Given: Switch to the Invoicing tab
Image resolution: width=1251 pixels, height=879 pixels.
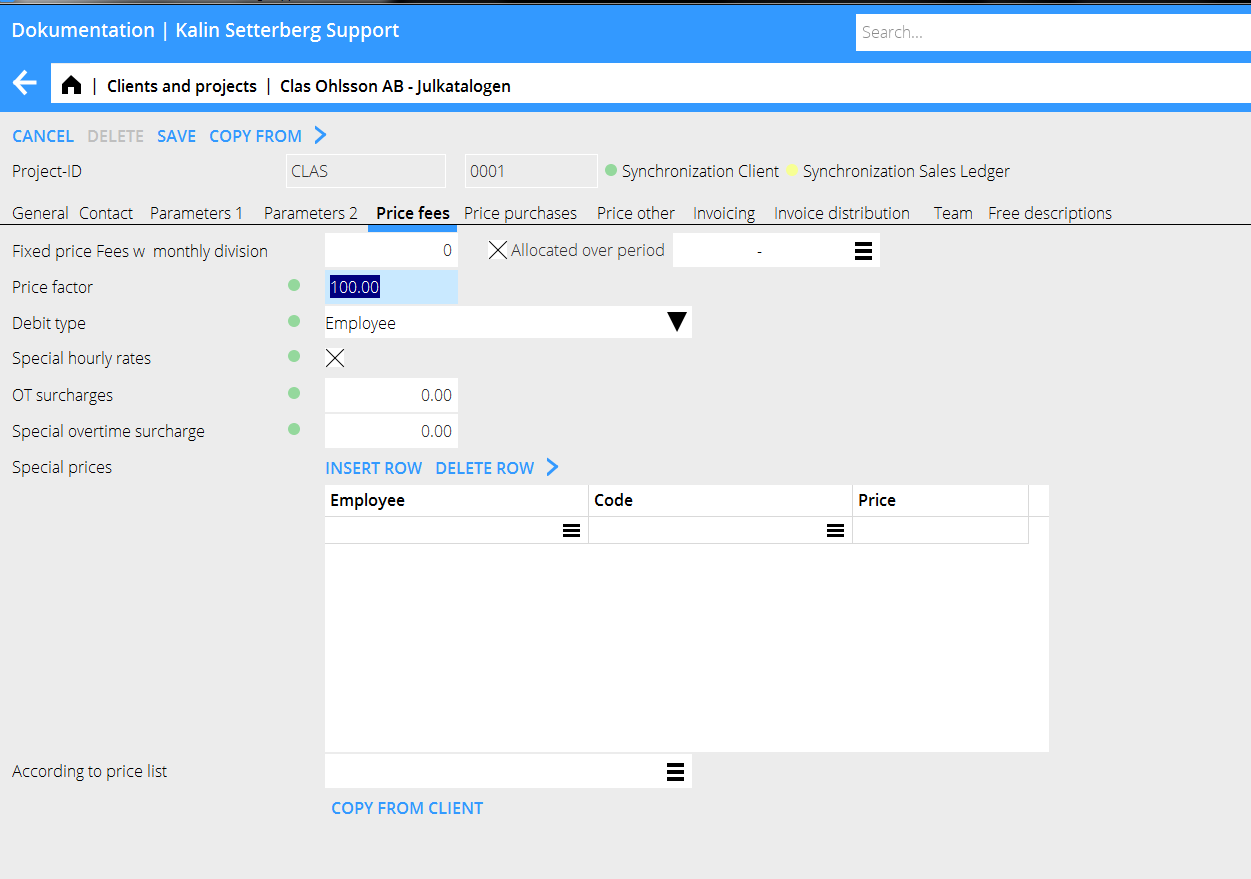Looking at the screenshot, I should click(x=723, y=213).
